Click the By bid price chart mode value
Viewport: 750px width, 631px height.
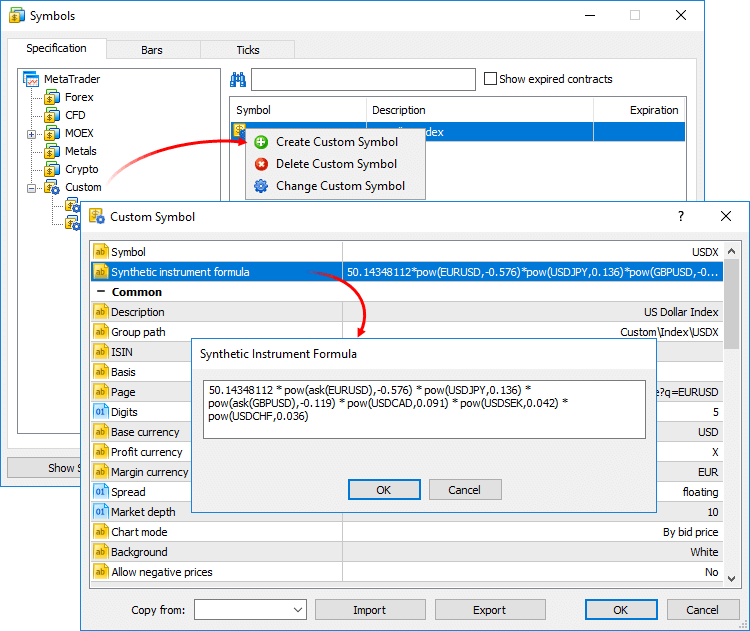pos(691,532)
